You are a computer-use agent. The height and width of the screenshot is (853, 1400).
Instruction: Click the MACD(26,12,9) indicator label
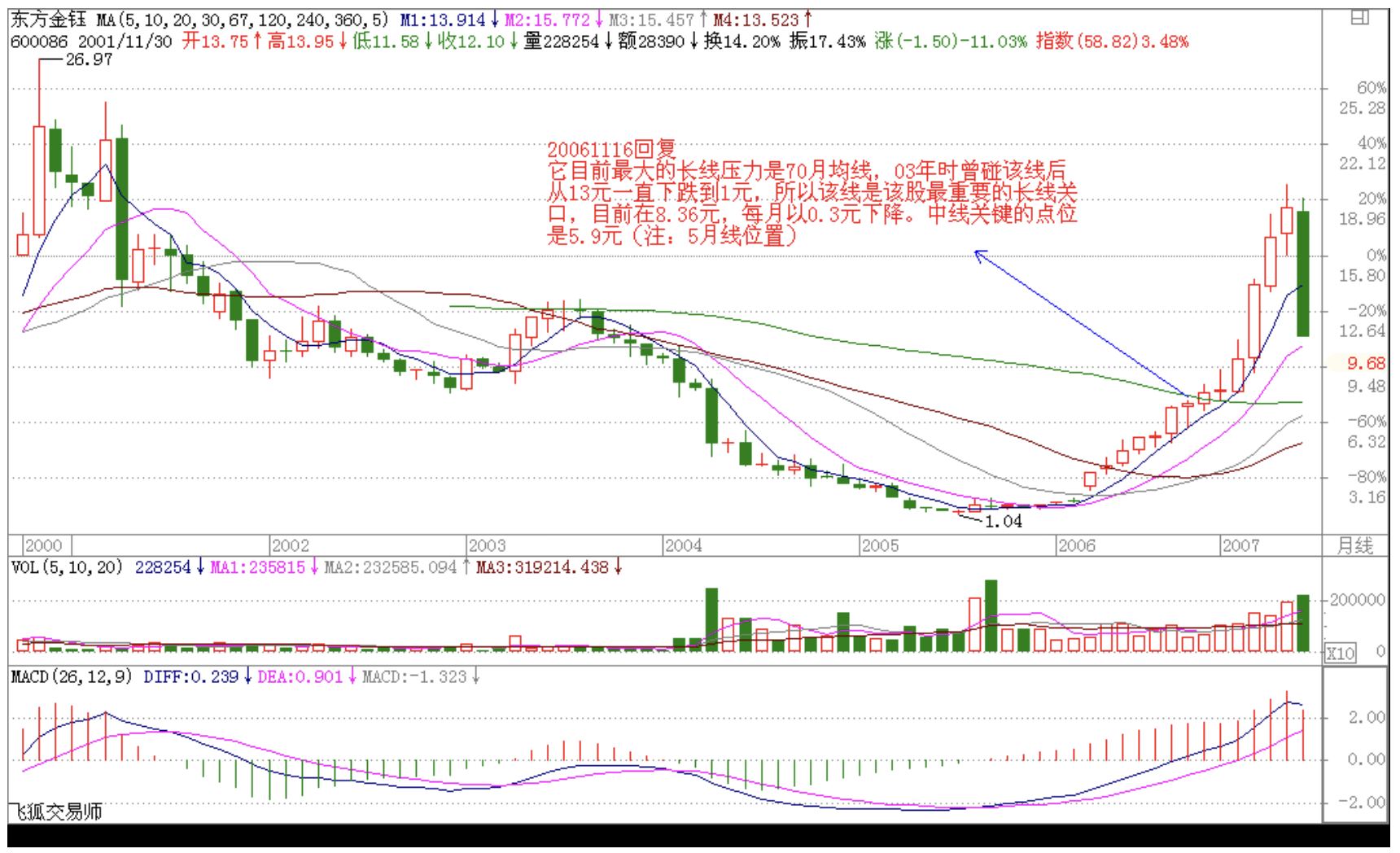pos(72,676)
